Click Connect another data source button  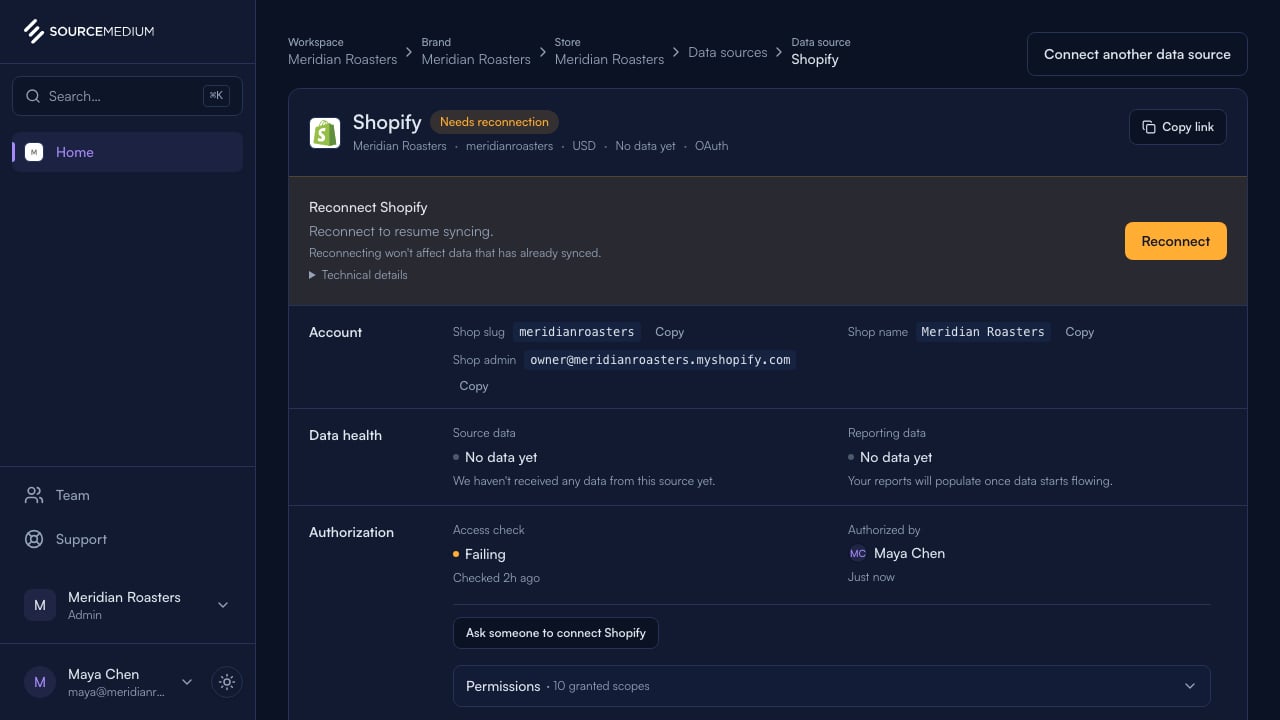point(1137,54)
